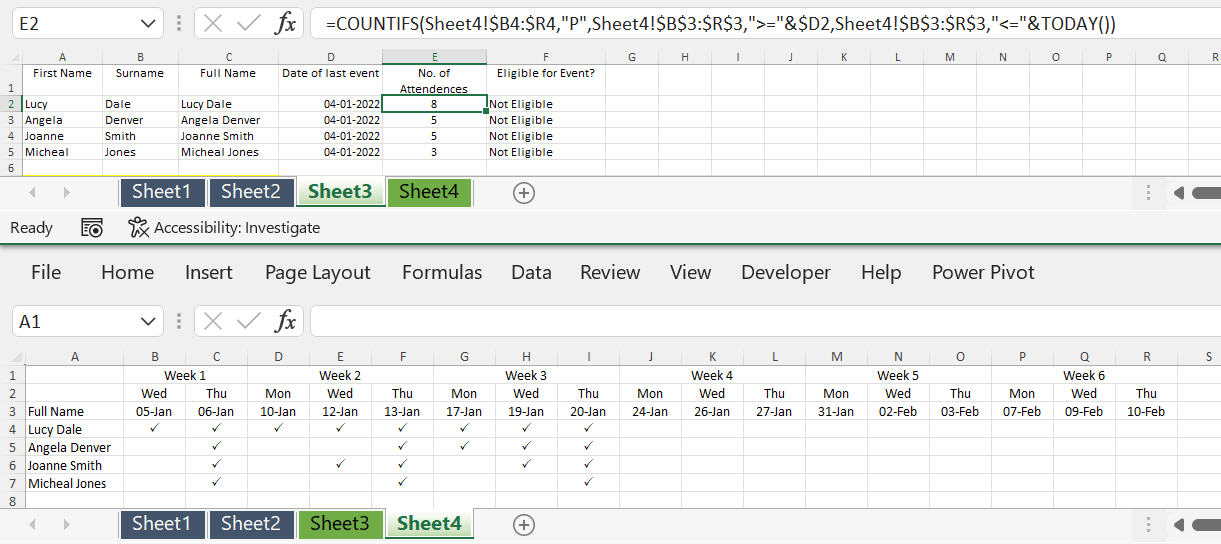Select 'Eligible for Event?' header cell
Viewport: 1221px width, 544px height.
(x=545, y=80)
